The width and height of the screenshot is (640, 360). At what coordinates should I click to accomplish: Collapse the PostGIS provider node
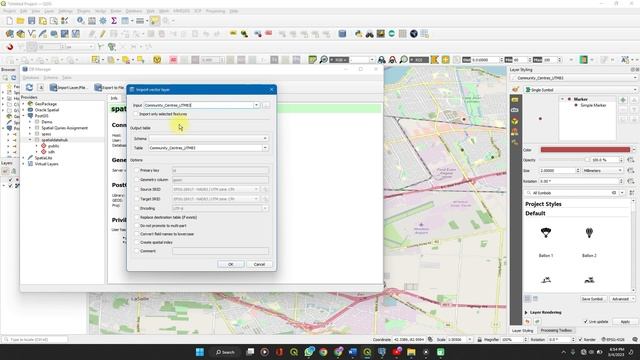pos(24,116)
